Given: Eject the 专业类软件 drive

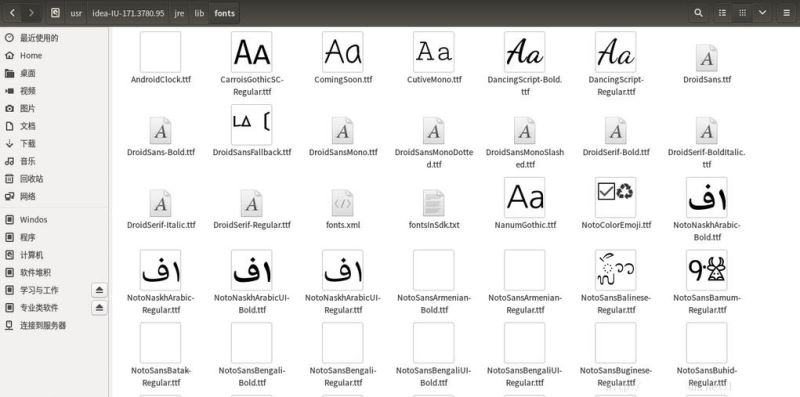Looking at the screenshot, I should pos(99,308).
